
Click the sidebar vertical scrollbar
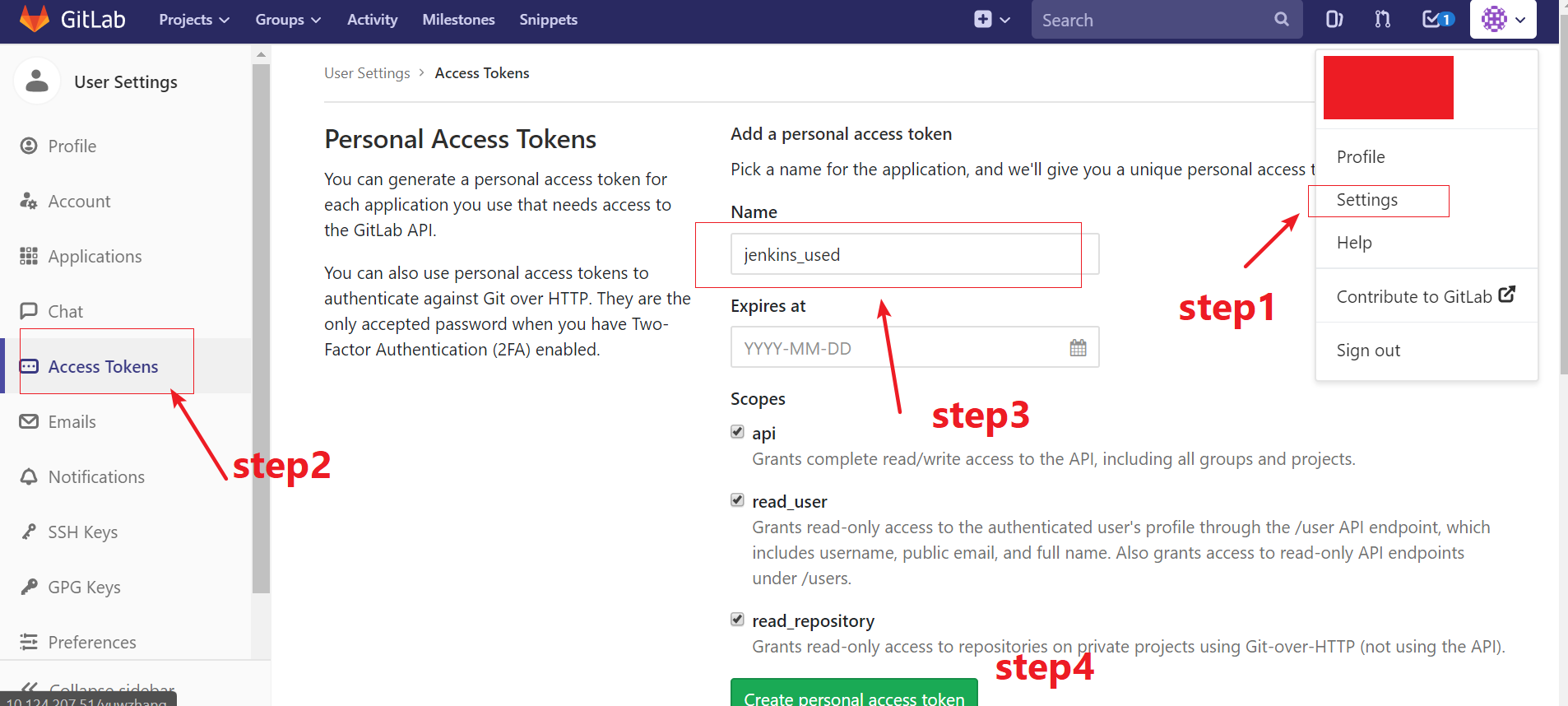point(261,329)
